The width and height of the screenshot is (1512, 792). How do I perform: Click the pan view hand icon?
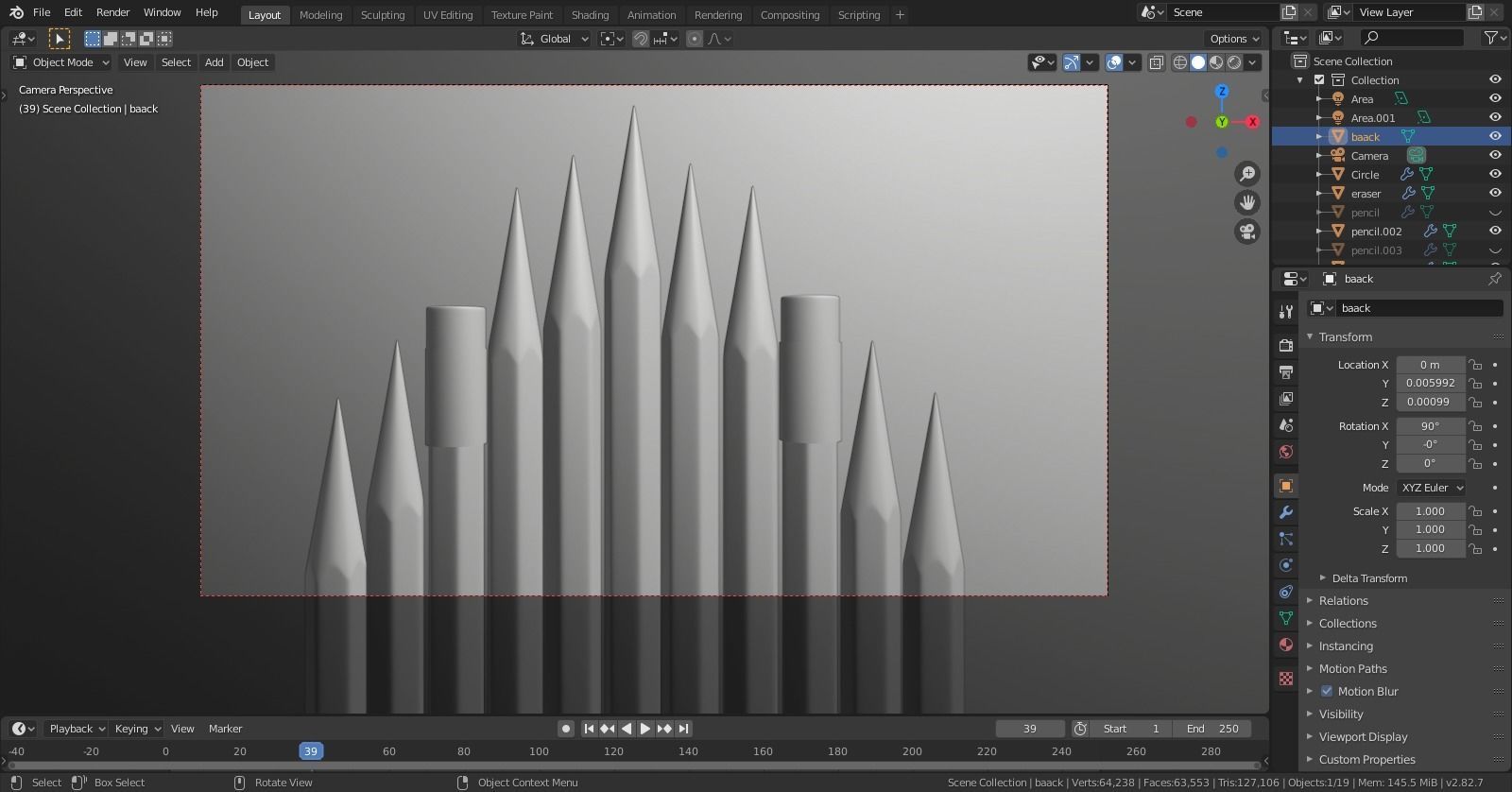(x=1247, y=202)
